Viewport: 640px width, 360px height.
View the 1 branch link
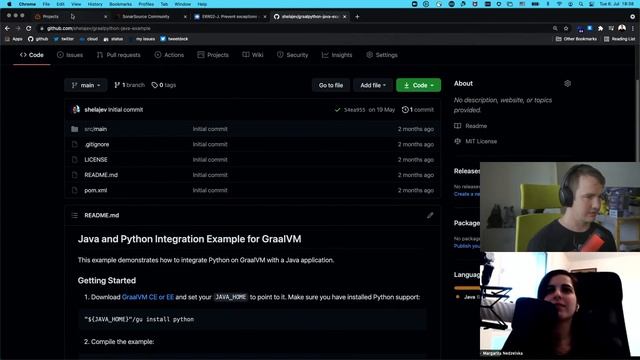[129, 85]
